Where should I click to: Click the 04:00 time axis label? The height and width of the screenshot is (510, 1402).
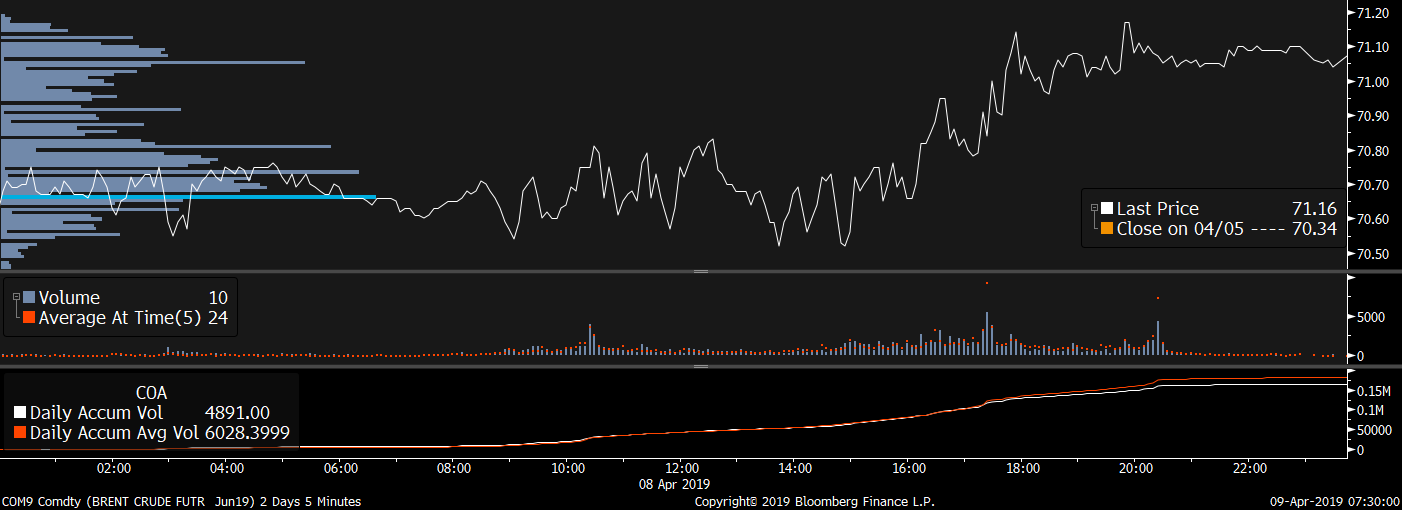tap(228, 469)
